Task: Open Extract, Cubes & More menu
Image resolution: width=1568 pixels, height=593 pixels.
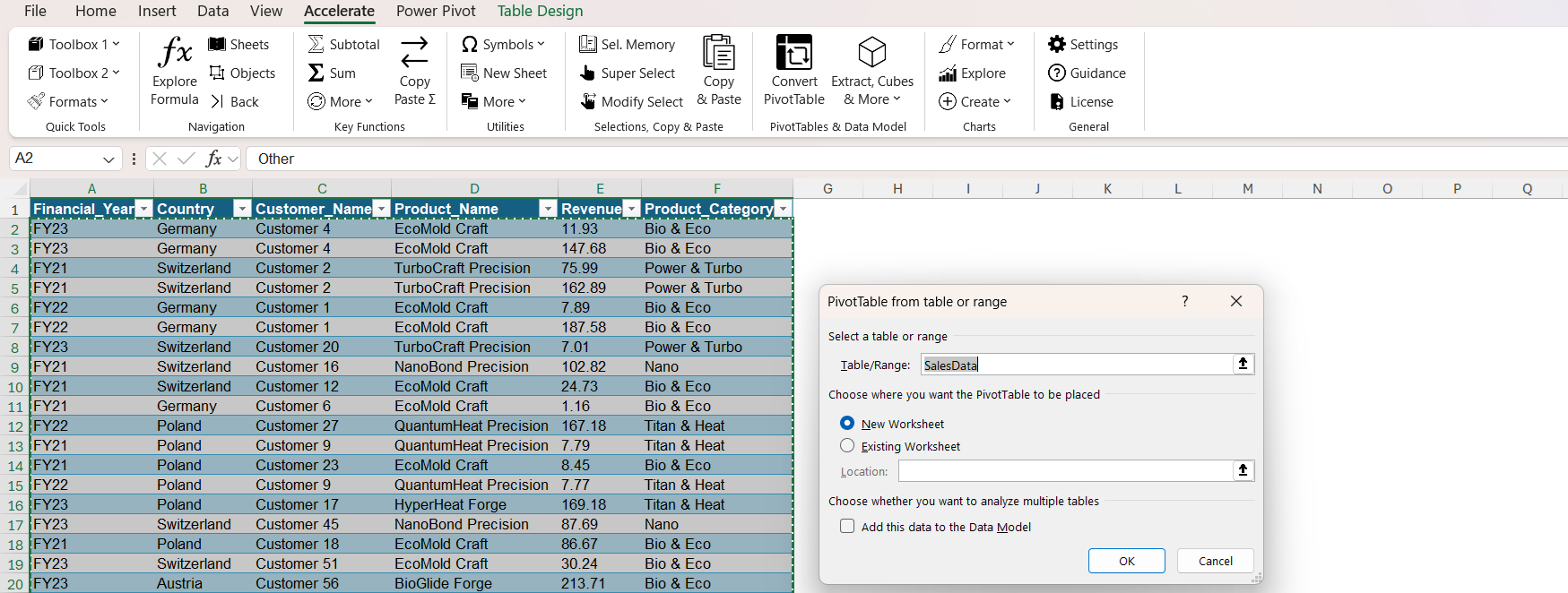Action: coord(872,72)
